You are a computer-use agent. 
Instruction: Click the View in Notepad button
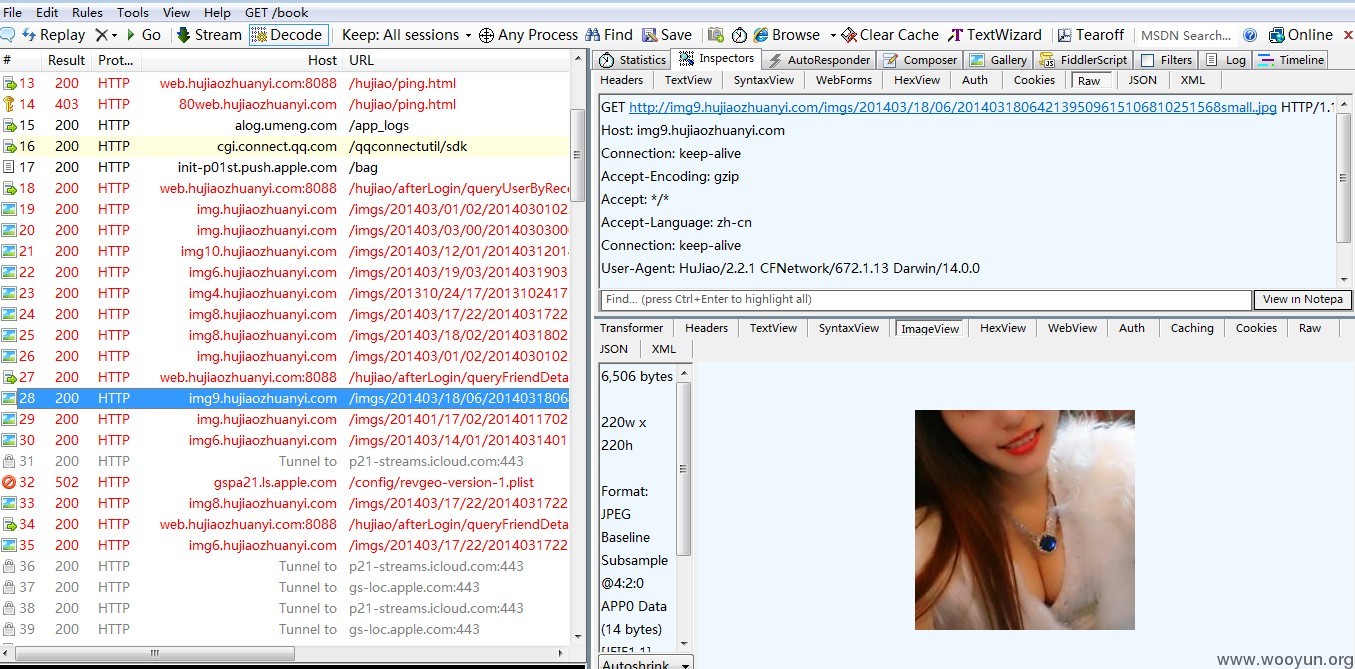tap(1302, 300)
